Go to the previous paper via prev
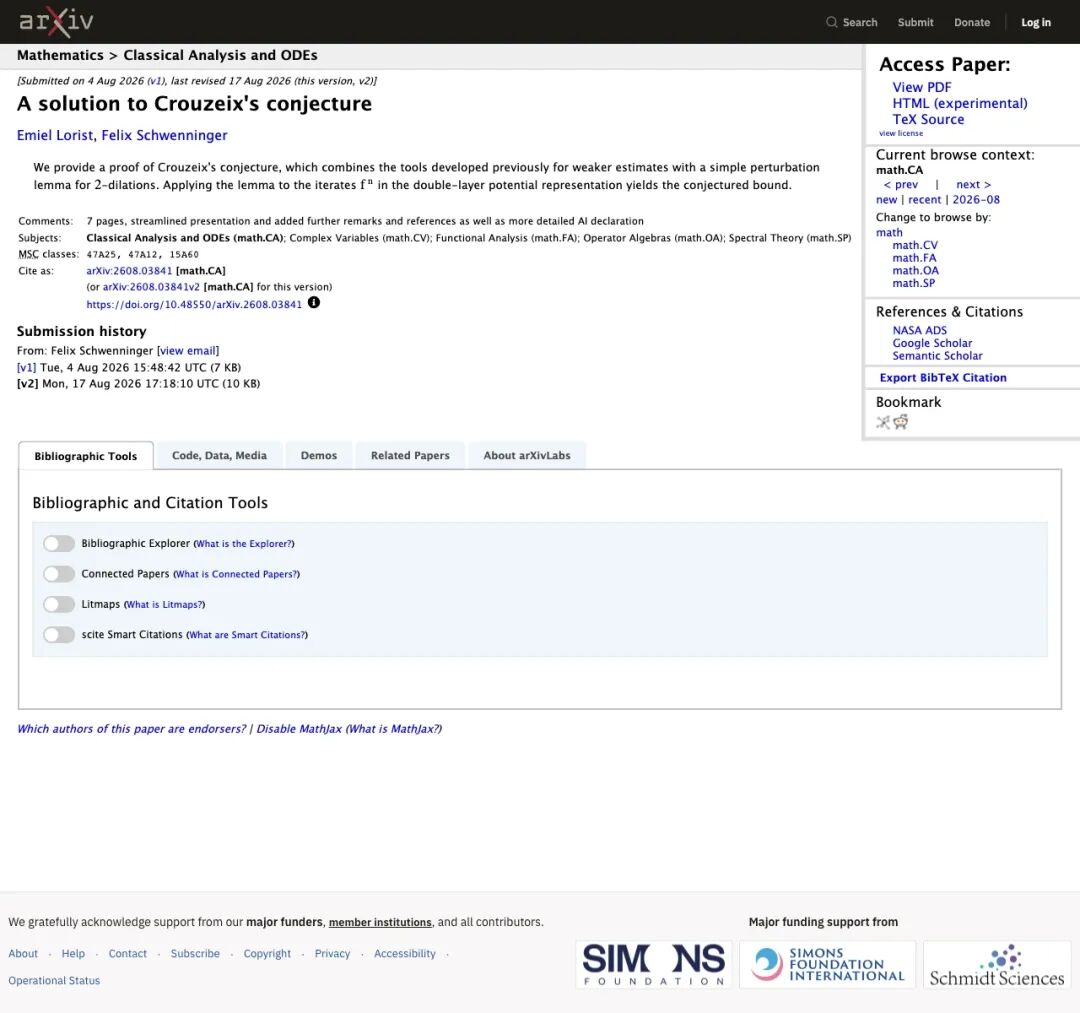This screenshot has width=1080, height=1013. click(901, 185)
